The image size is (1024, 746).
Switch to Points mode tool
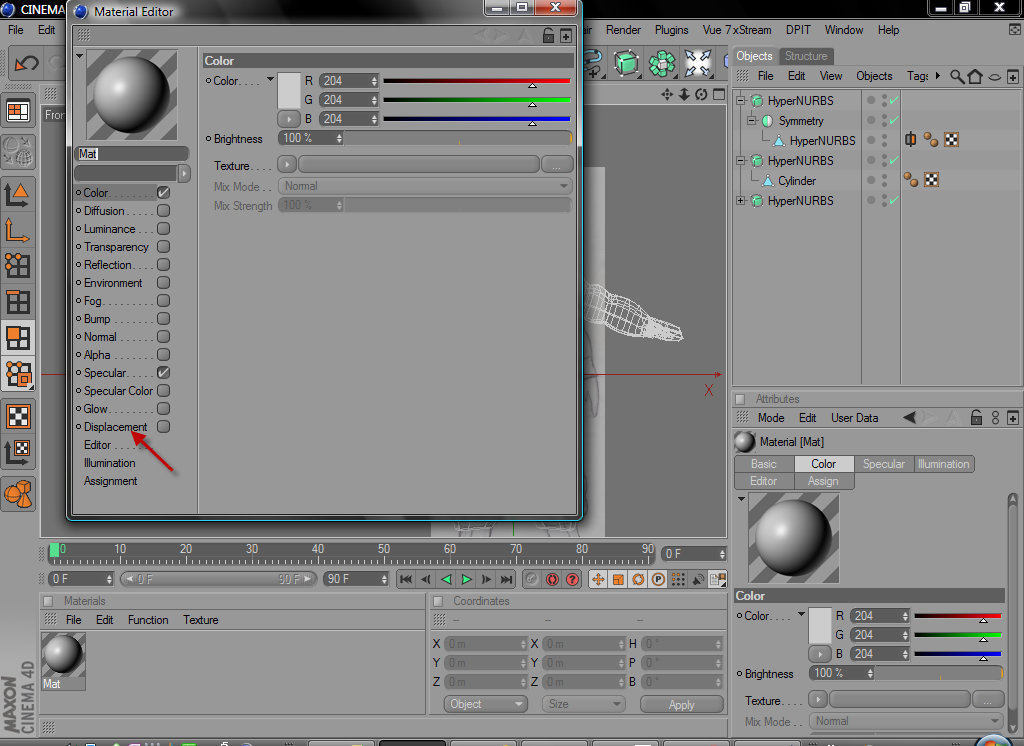[x=17, y=266]
